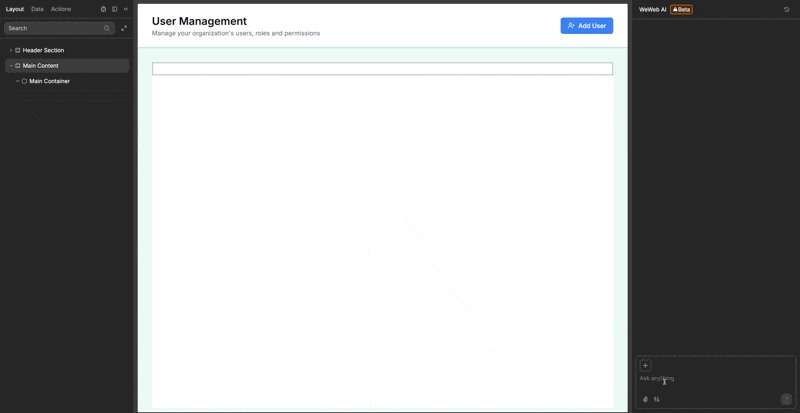Click the Beta badge
The width and height of the screenshot is (800, 413).
(681, 10)
